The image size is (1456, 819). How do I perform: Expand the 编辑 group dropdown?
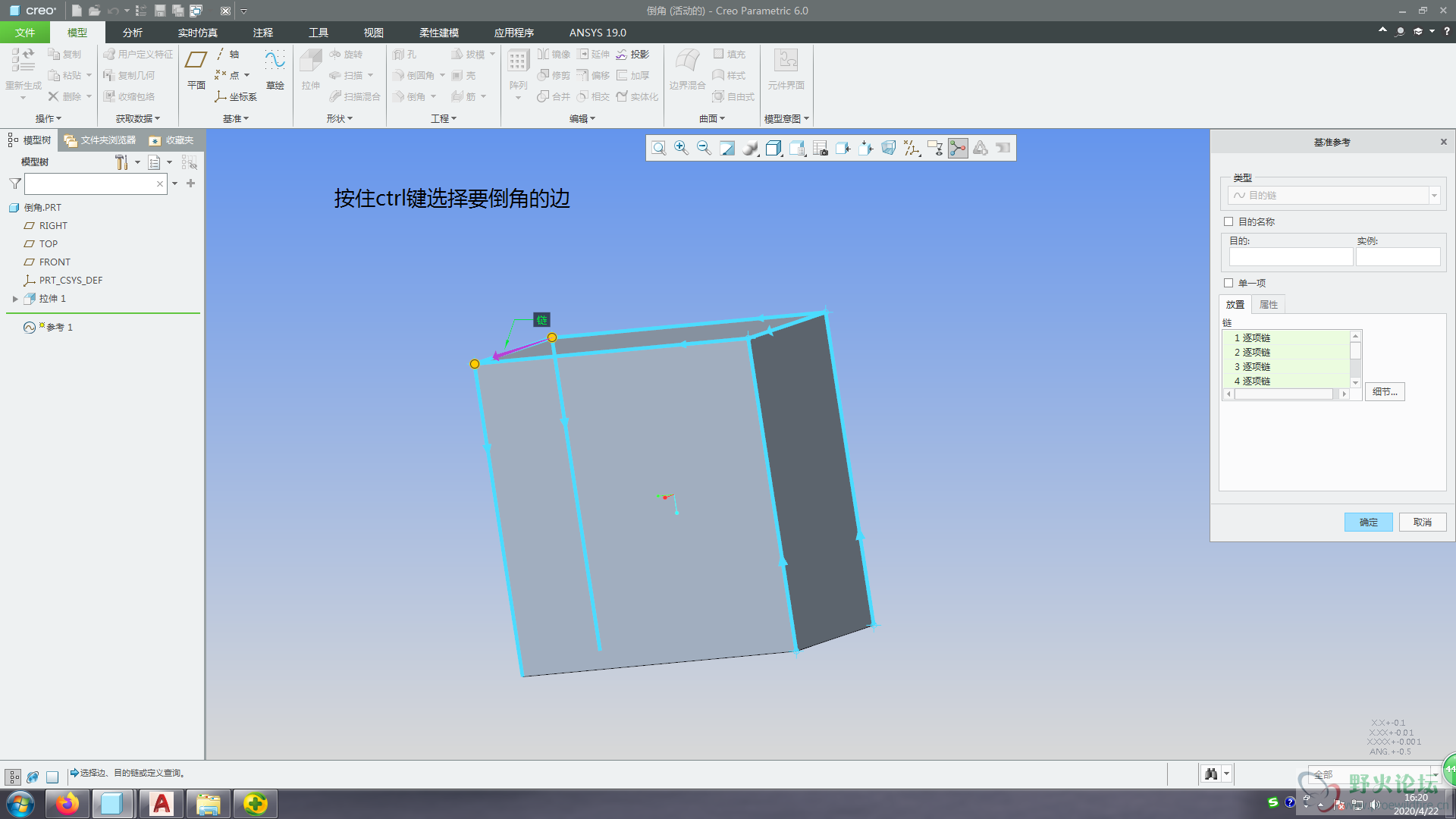pos(582,118)
